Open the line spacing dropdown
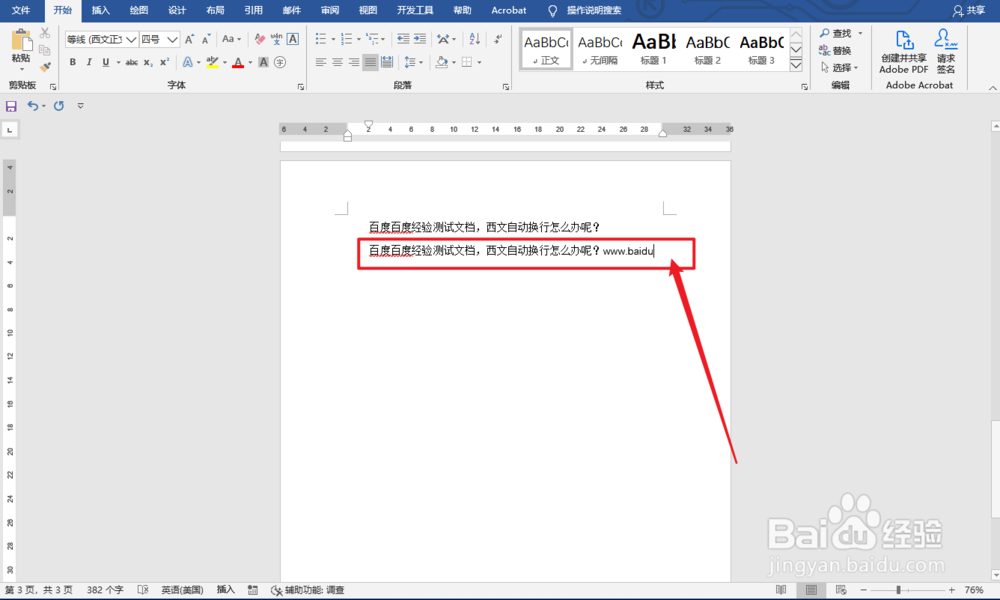 (x=414, y=62)
